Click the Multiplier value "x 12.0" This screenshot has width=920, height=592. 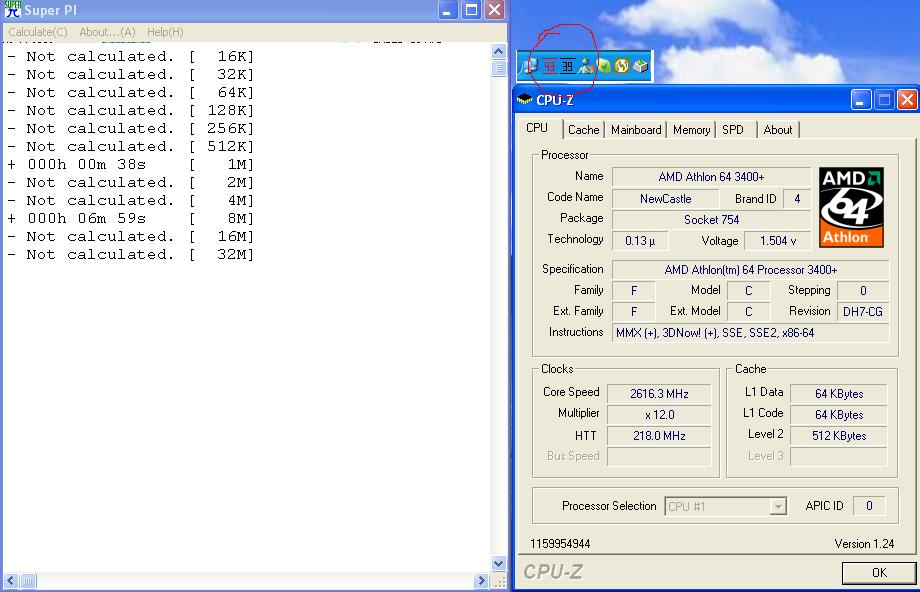tap(659, 415)
